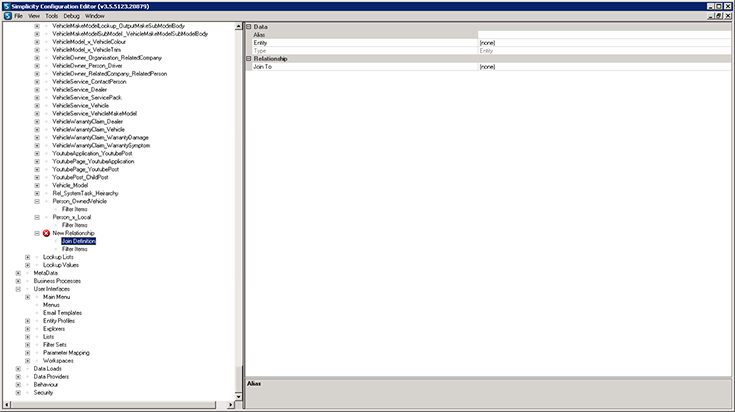Open the Window menu
This screenshot has height=412, width=735.
tap(94, 16)
